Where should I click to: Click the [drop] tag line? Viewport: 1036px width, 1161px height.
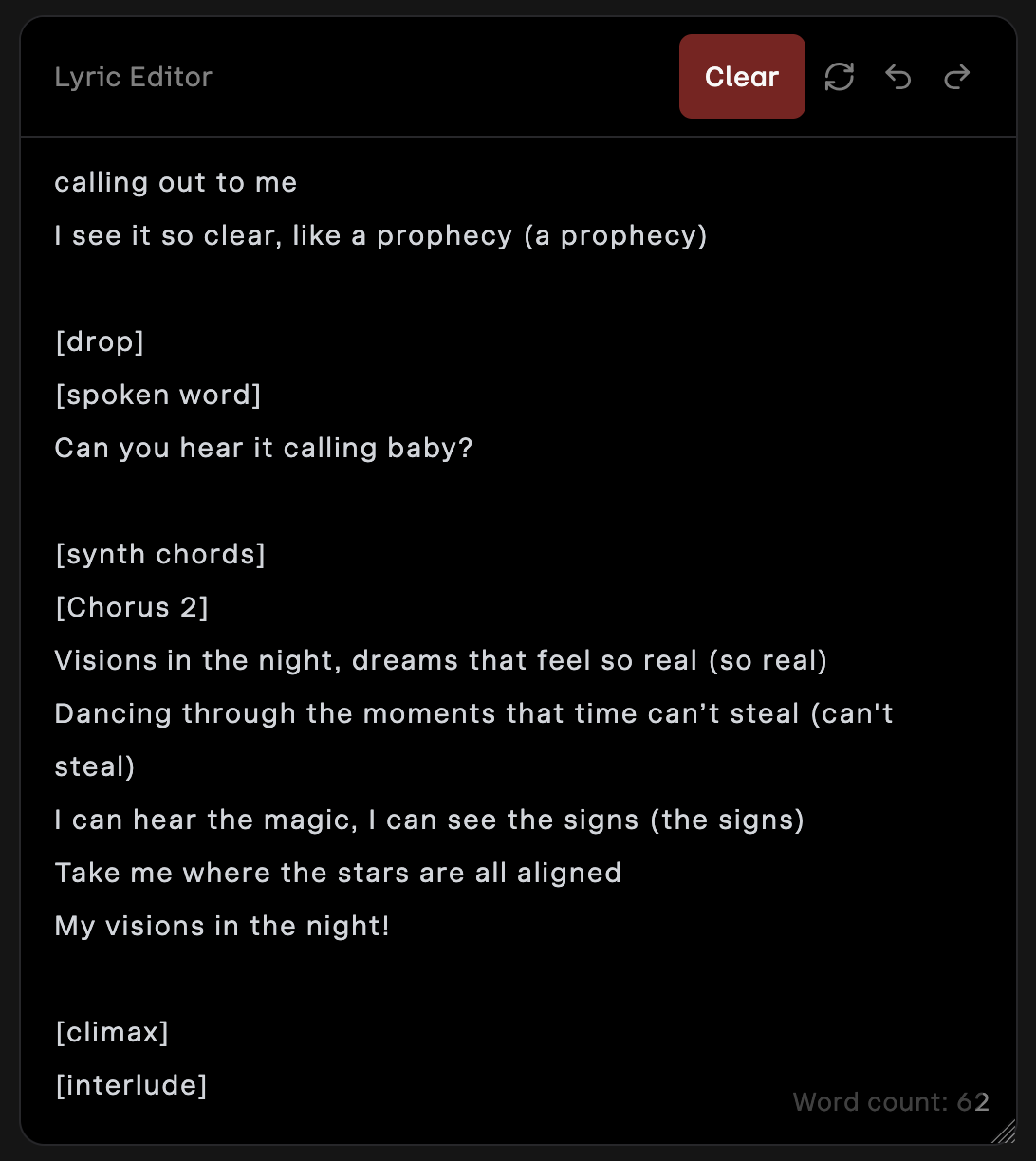coord(100,341)
